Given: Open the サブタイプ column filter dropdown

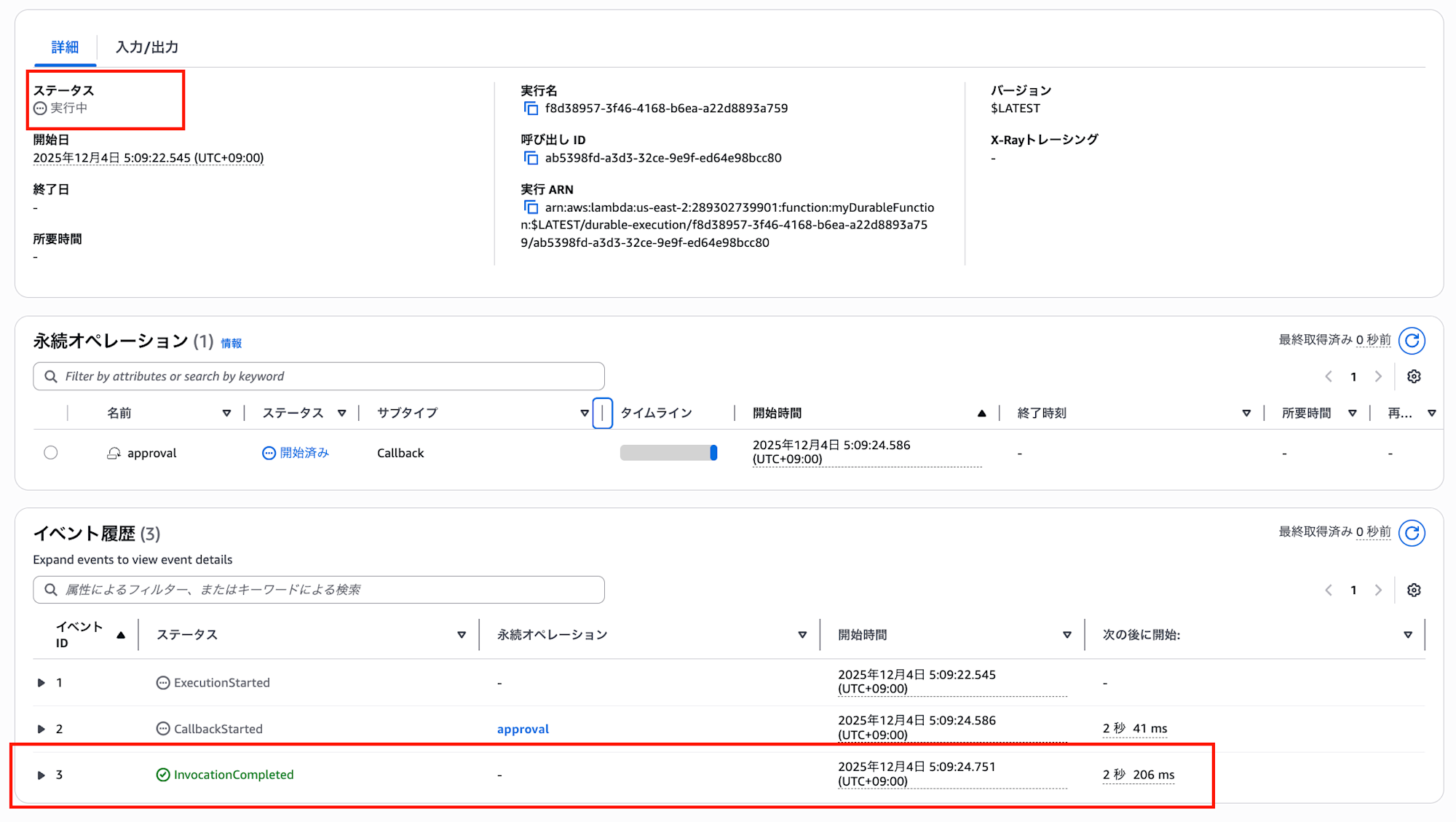Looking at the screenshot, I should pyautogui.click(x=584, y=413).
